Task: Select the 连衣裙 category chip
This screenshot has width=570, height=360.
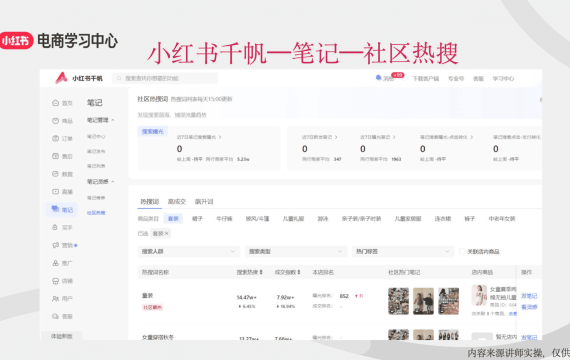Action: click(x=443, y=219)
